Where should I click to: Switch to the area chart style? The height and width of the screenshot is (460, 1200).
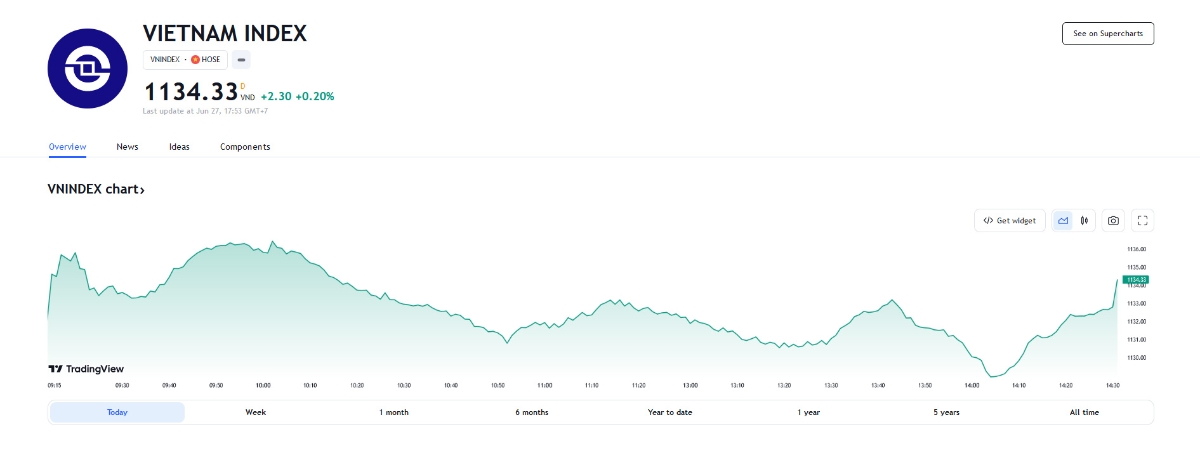tap(1063, 220)
